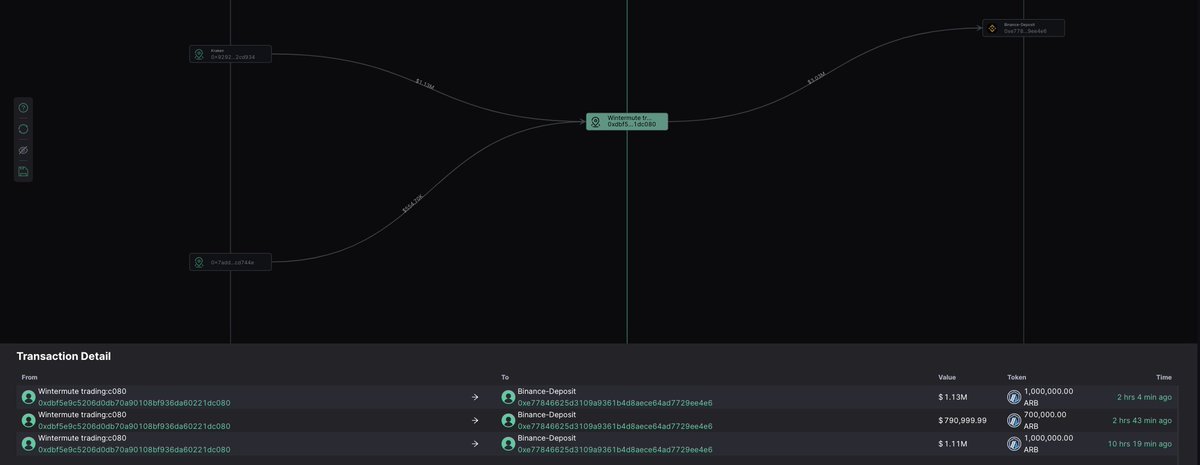Click the 2 hrs 4 min ago timestamp
This screenshot has height=465, width=1200.
[1144, 397]
